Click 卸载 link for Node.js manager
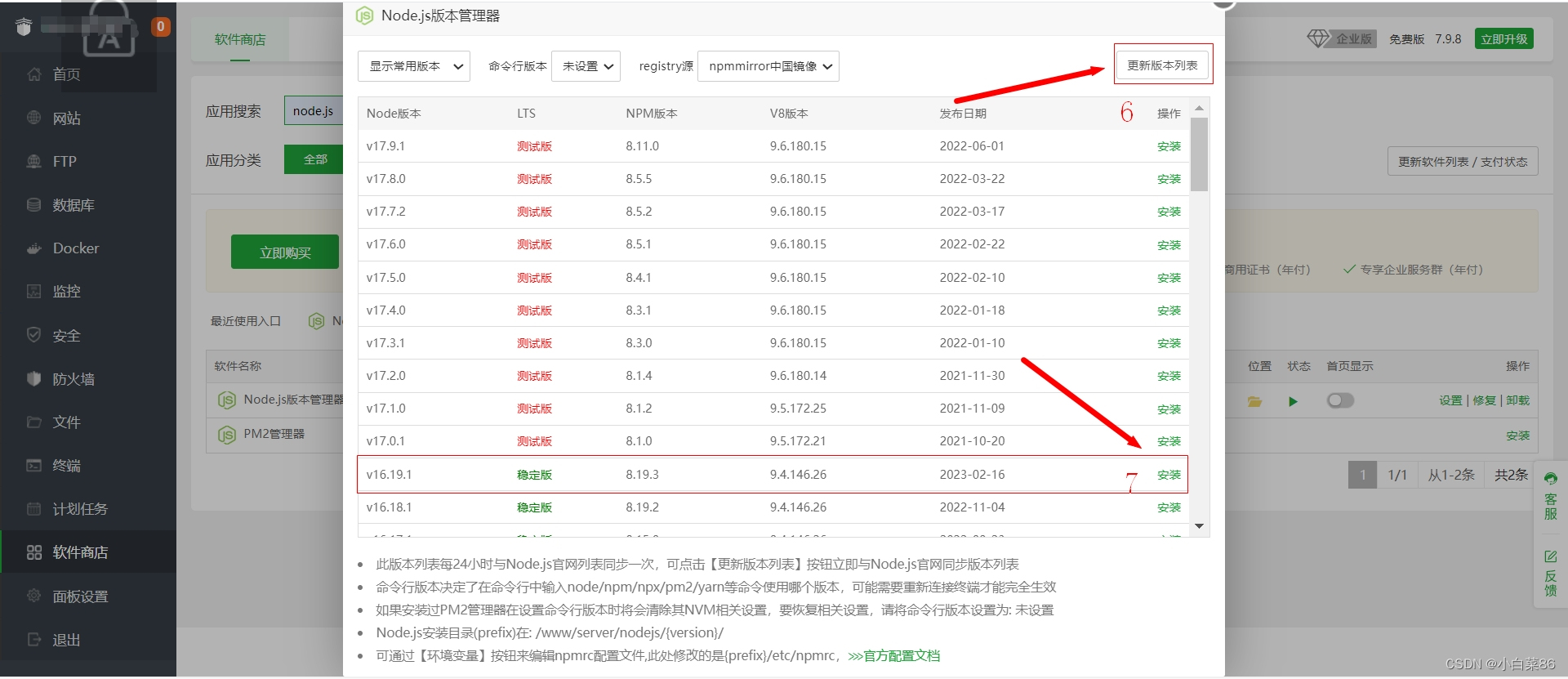The height and width of the screenshot is (679, 1568). pos(1517,400)
